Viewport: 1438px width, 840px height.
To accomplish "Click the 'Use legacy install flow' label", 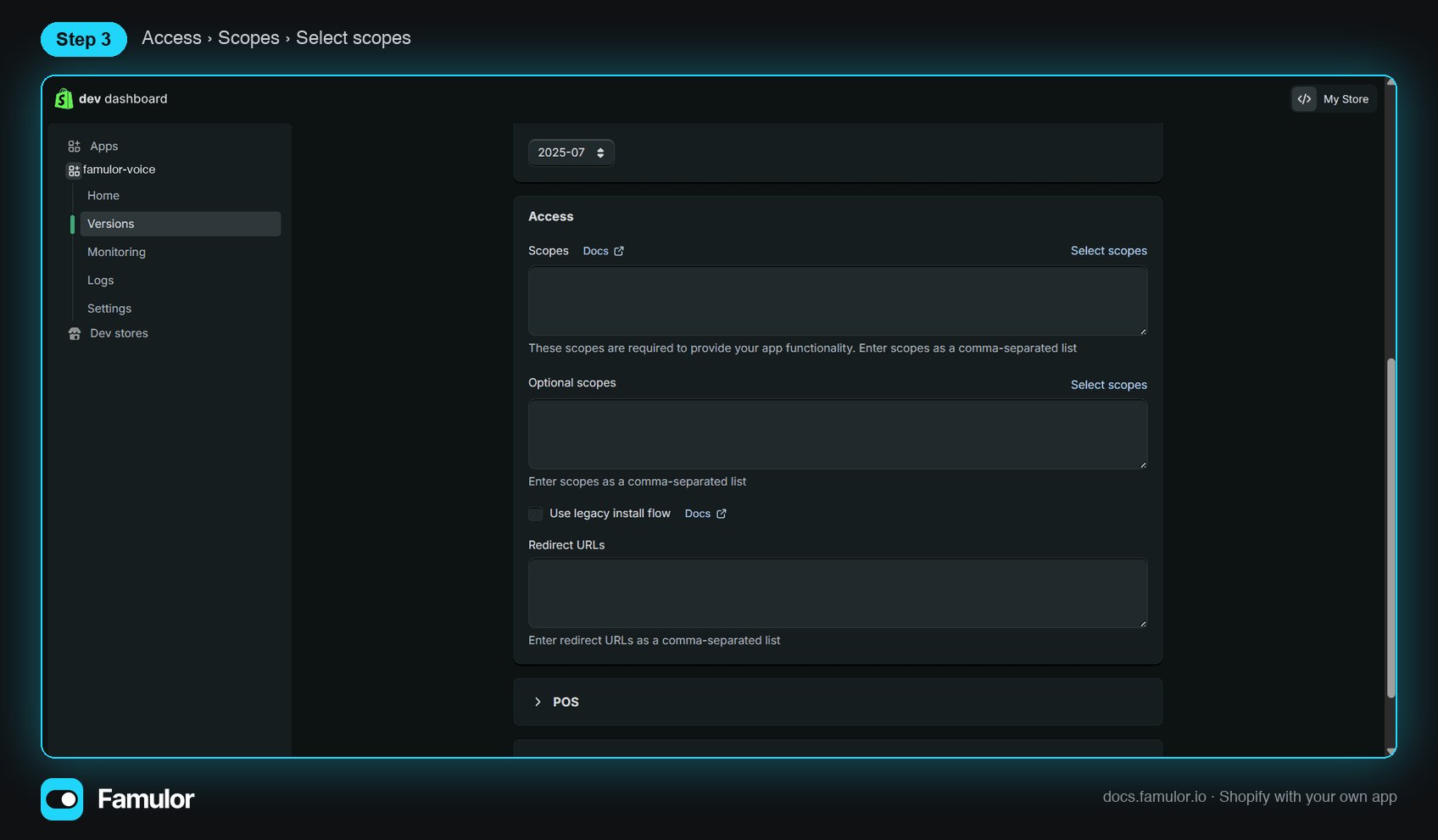I will (610, 514).
